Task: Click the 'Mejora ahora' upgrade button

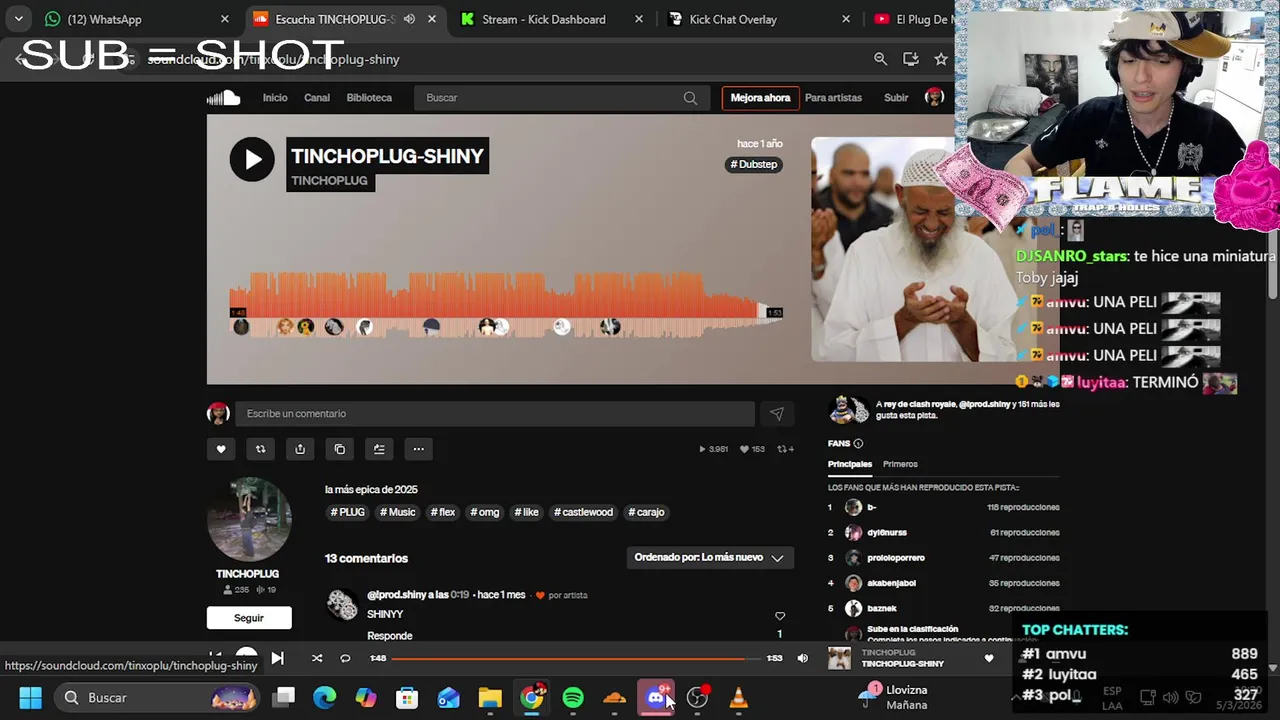Action: pyautogui.click(x=760, y=98)
